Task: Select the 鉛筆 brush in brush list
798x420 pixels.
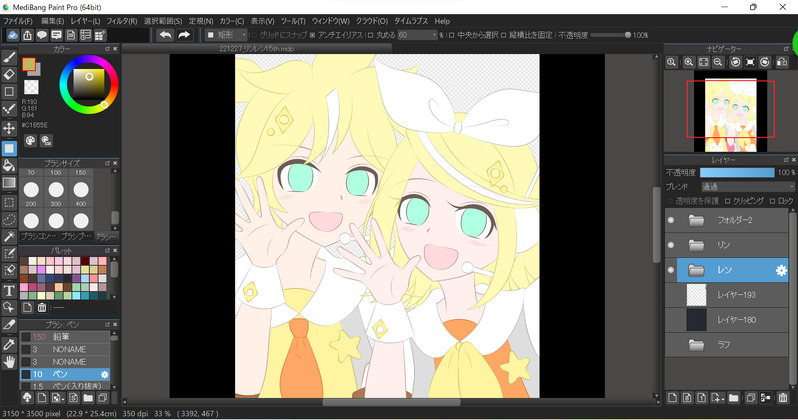Action: click(65, 337)
